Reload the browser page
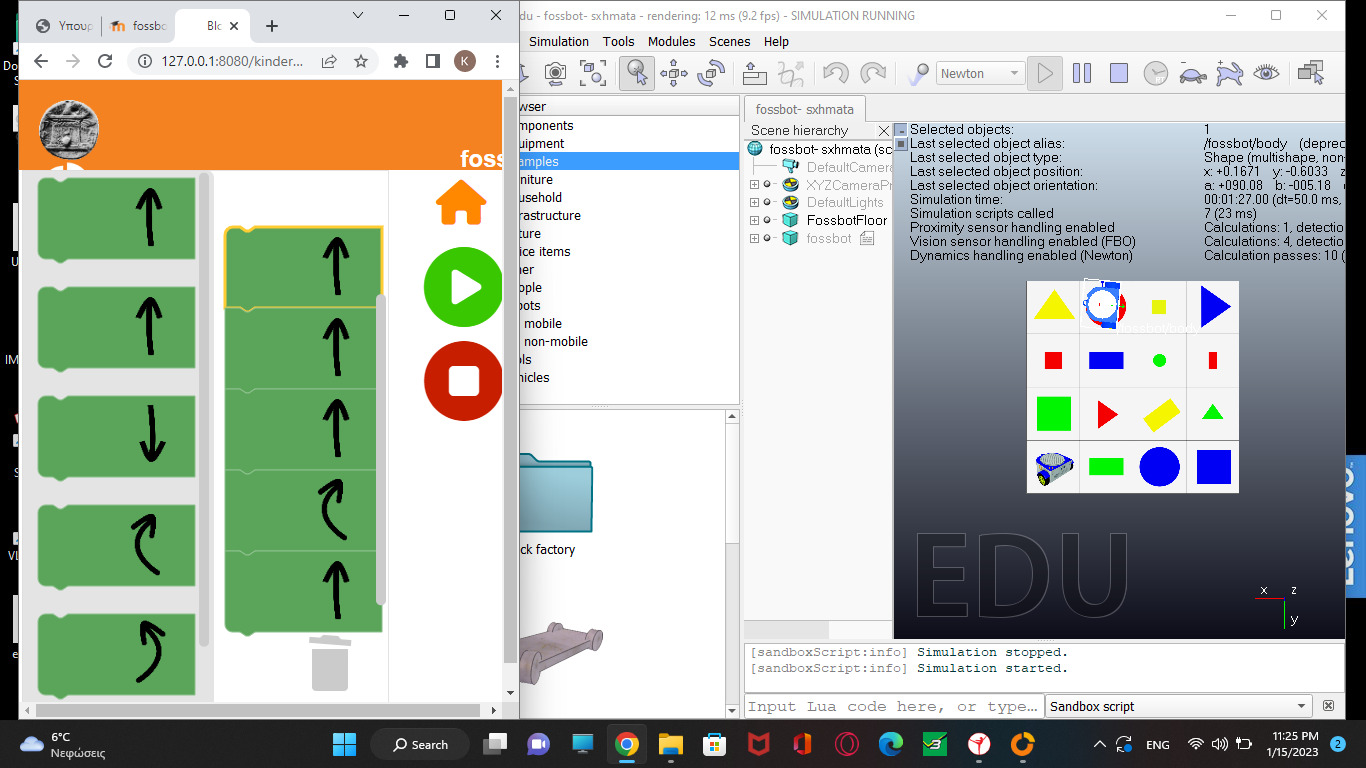 [105, 61]
